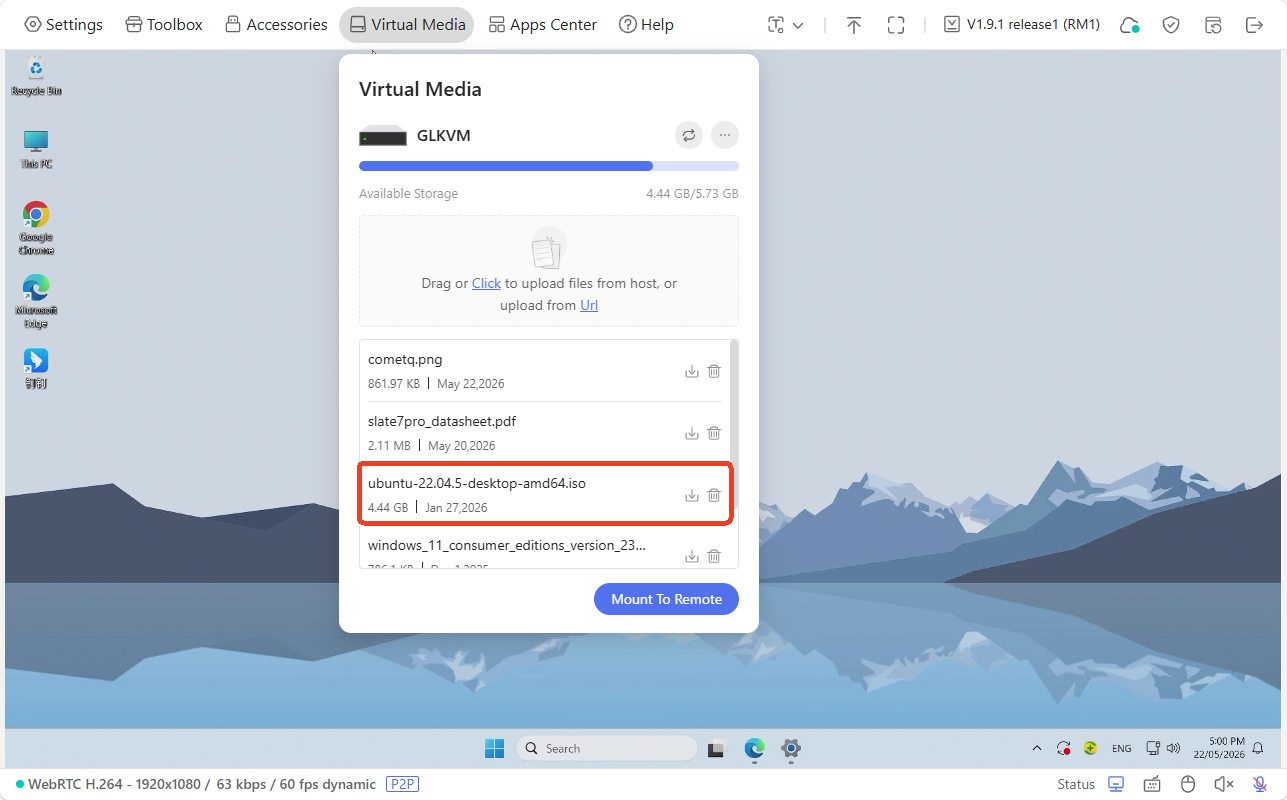Open the Recycle Bin on remote desktop
The image size is (1287, 800).
point(36,76)
